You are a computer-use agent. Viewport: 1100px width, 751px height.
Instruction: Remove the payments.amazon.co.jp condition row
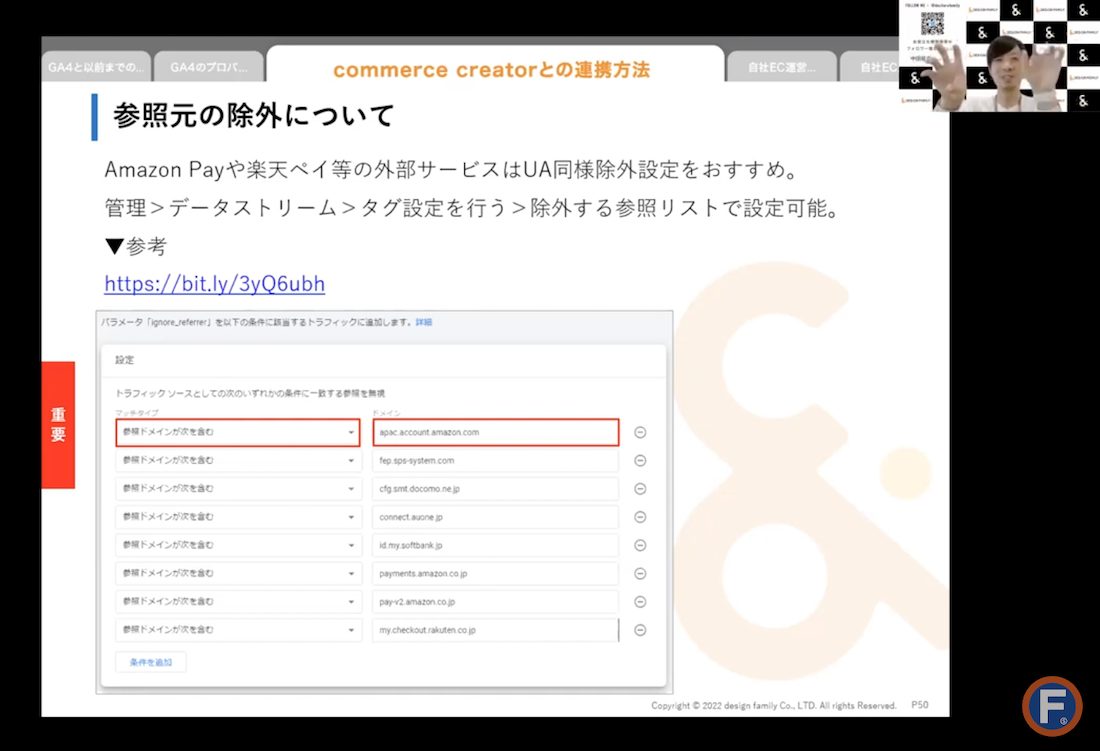click(x=640, y=574)
